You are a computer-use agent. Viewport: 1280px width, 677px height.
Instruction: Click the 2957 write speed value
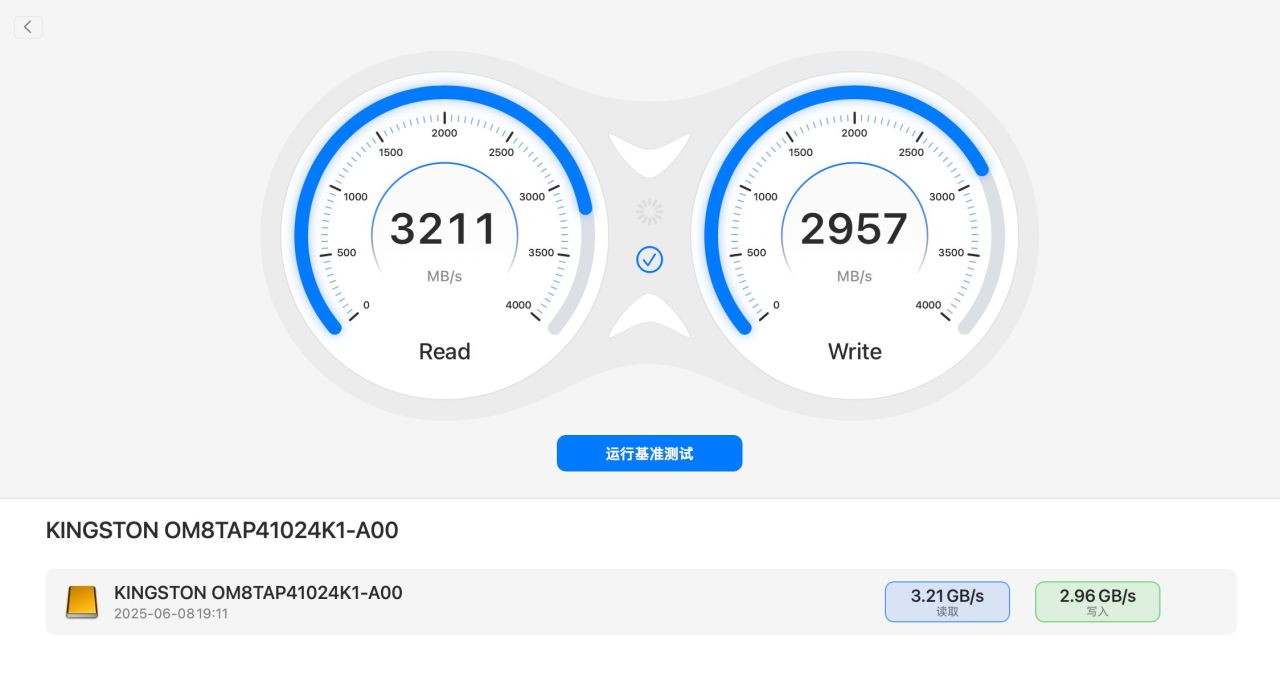point(854,229)
